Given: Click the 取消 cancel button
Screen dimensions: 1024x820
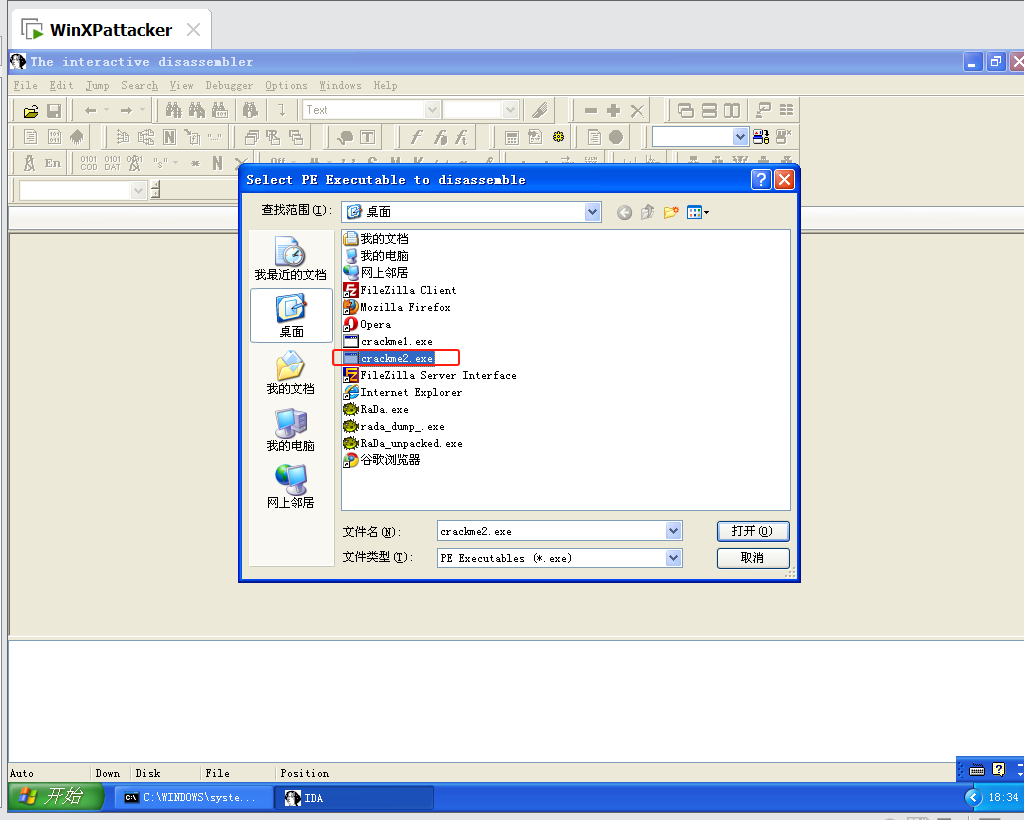Looking at the screenshot, I should click(752, 558).
